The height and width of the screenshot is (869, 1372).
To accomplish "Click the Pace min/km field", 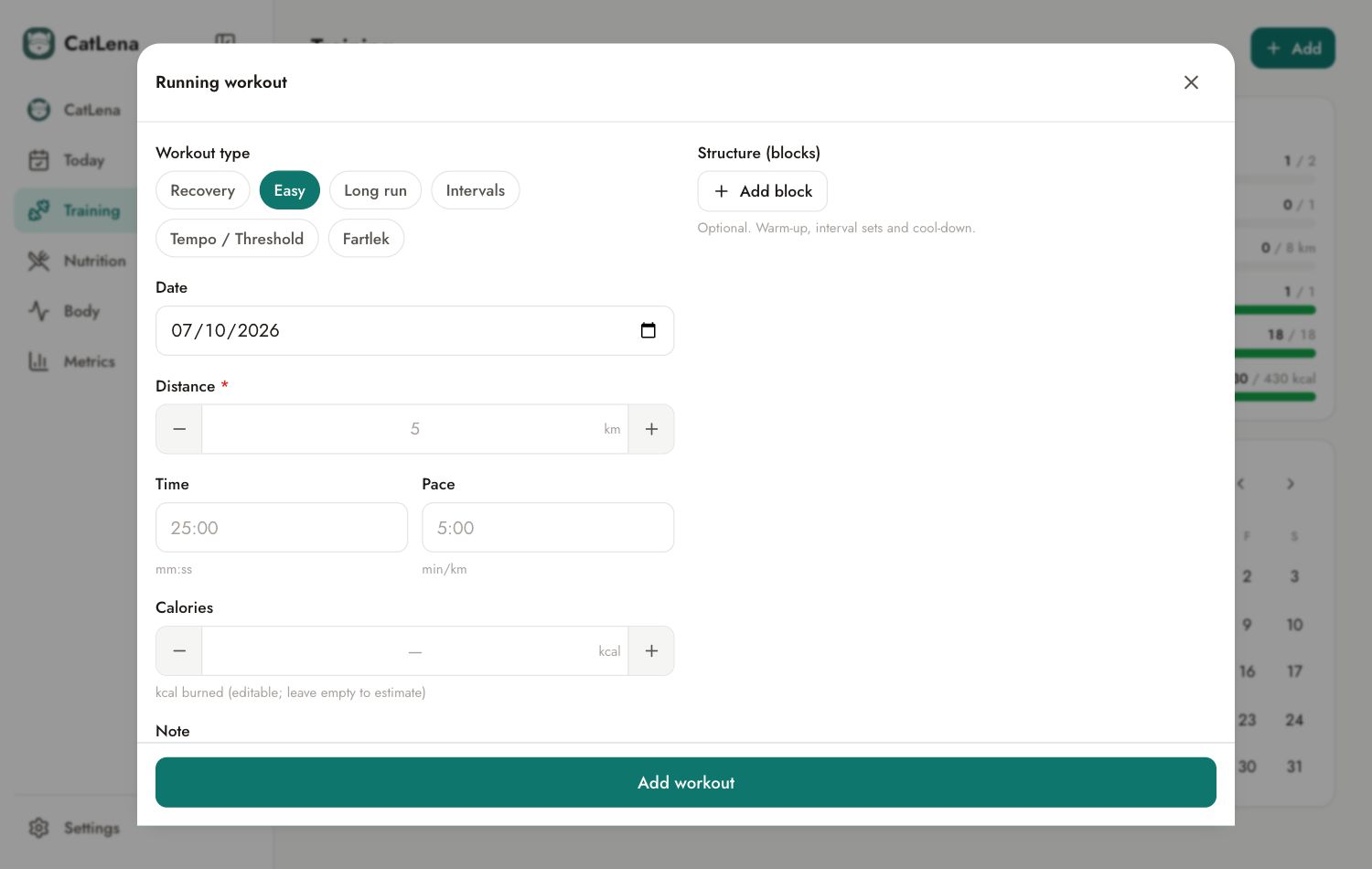I will coord(548,528).
